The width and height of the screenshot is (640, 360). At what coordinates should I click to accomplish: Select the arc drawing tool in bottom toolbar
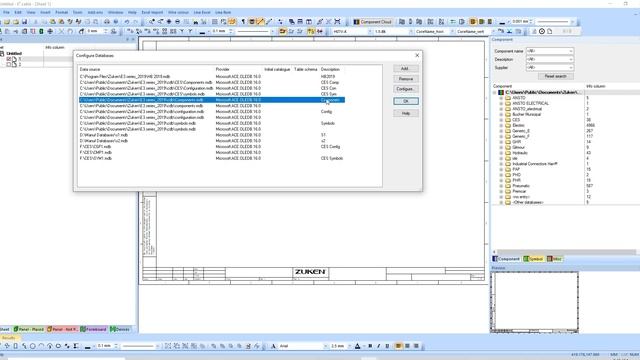click(x=41, y=346)
